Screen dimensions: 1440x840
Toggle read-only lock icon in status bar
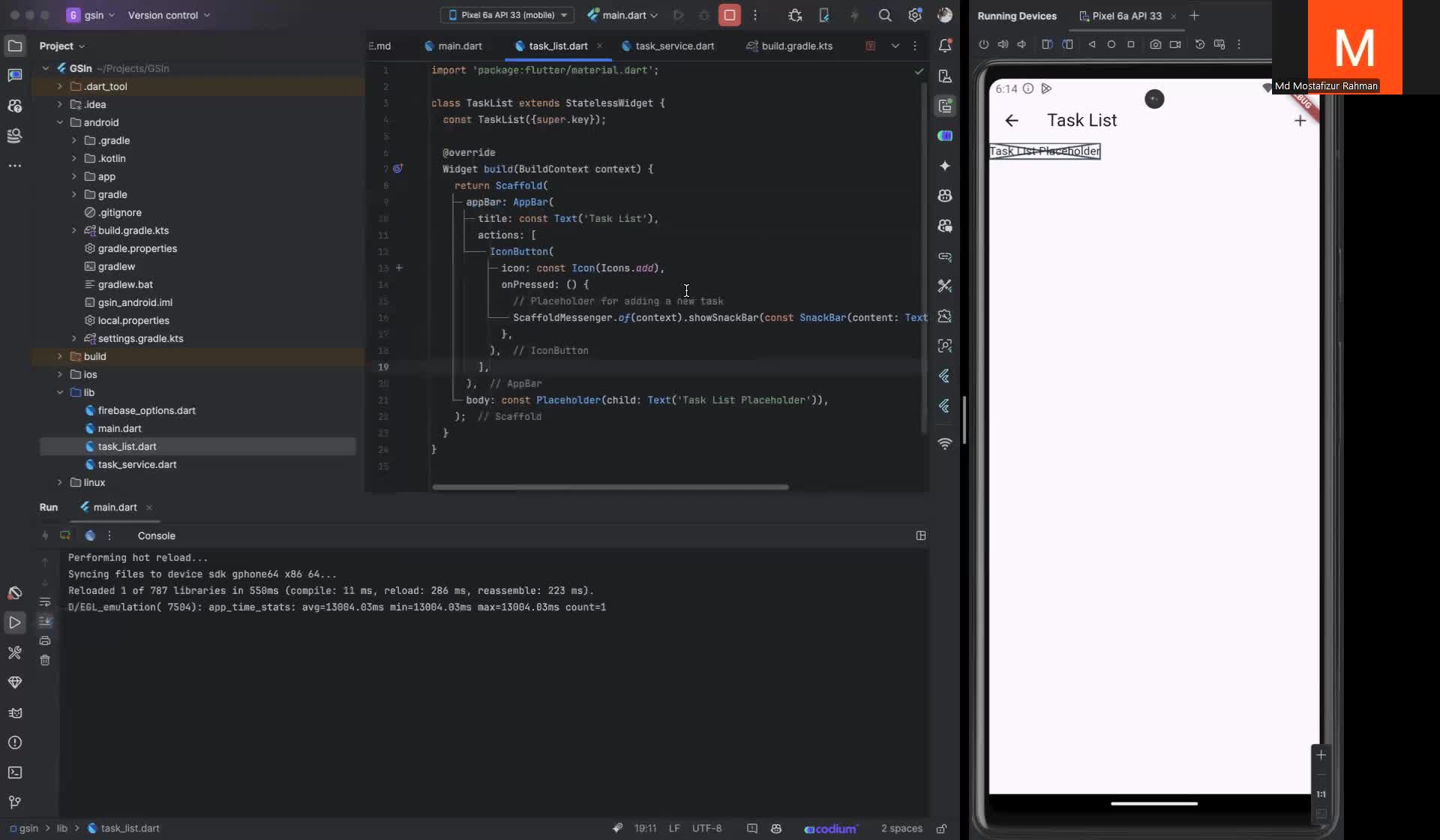coord(941,829)
